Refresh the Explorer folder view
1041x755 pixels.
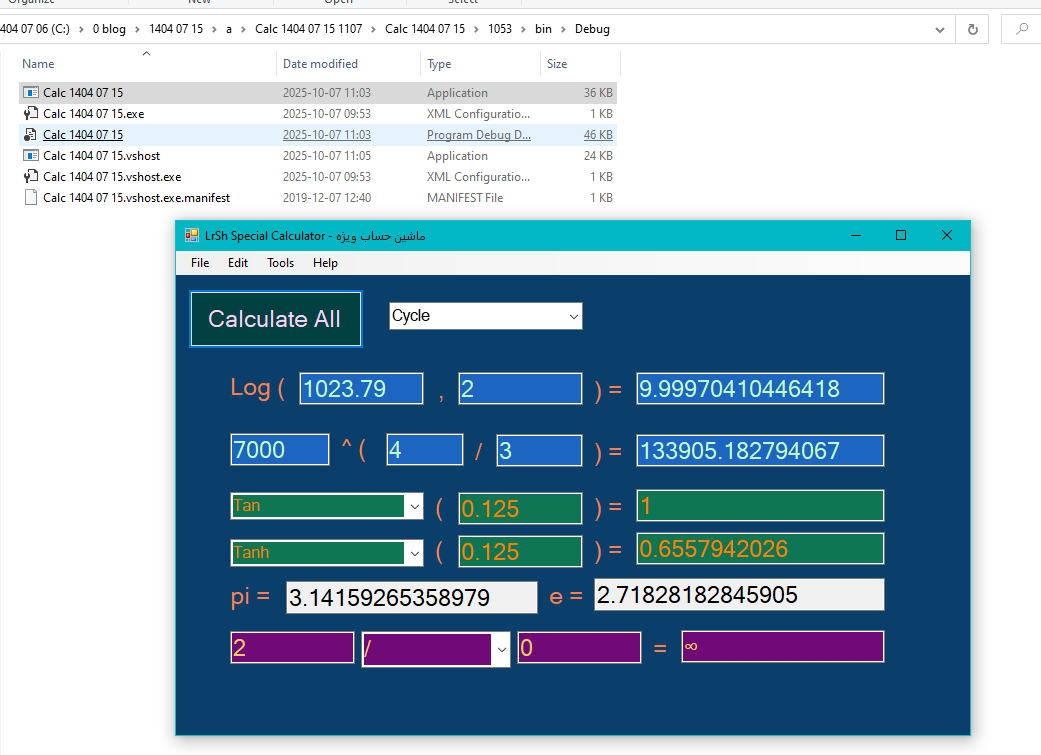click(x=972, y=29)
